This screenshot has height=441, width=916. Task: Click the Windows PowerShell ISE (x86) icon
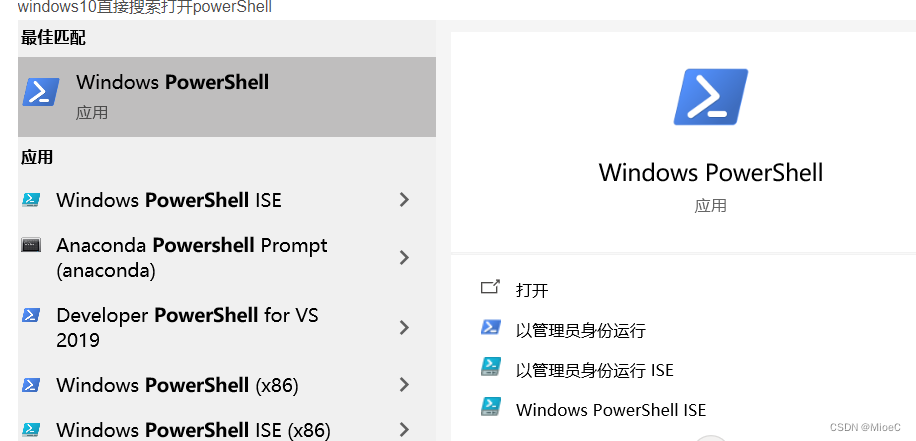pos(31,429)
